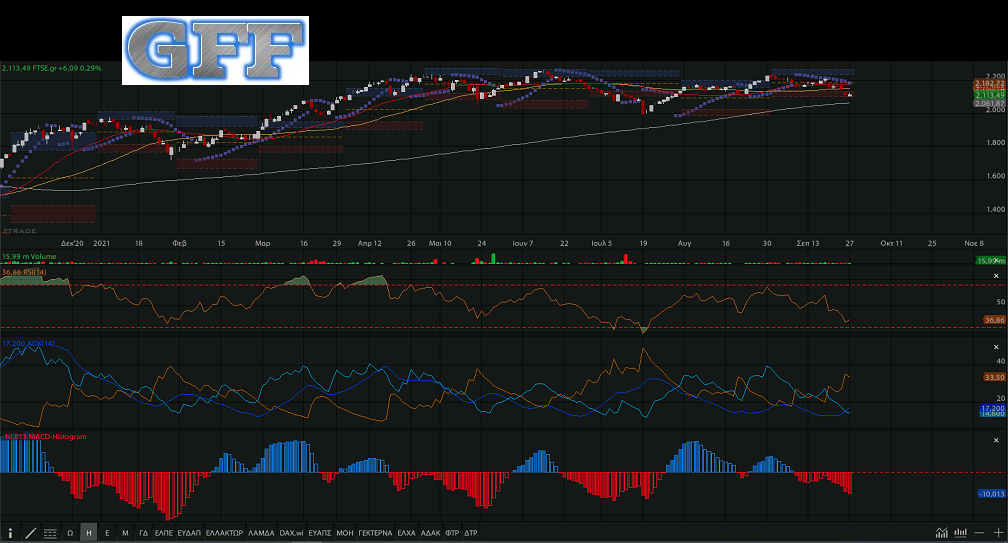Zoom in with the plus icon
This screenshot has height=543, width=1008.
998,533
